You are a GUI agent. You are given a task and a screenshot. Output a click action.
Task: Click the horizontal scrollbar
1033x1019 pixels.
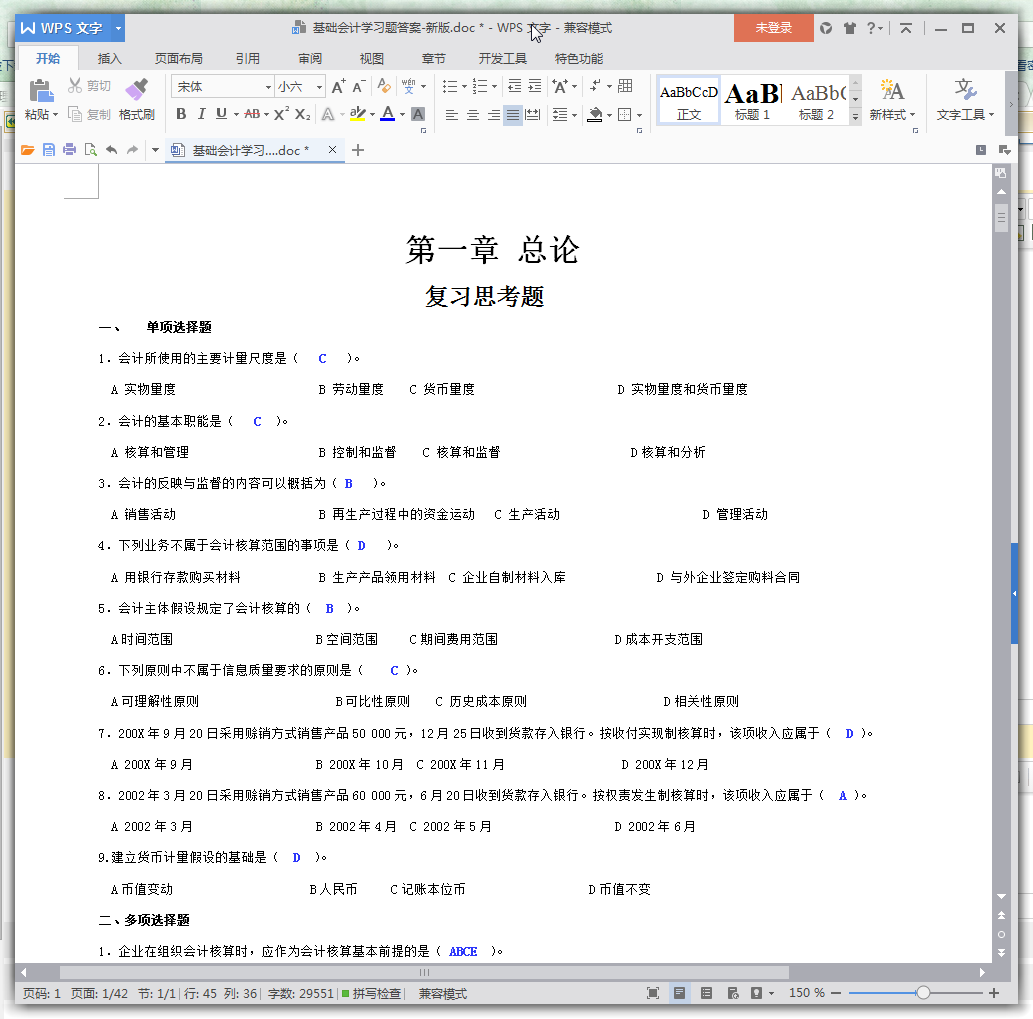point(424,972)
